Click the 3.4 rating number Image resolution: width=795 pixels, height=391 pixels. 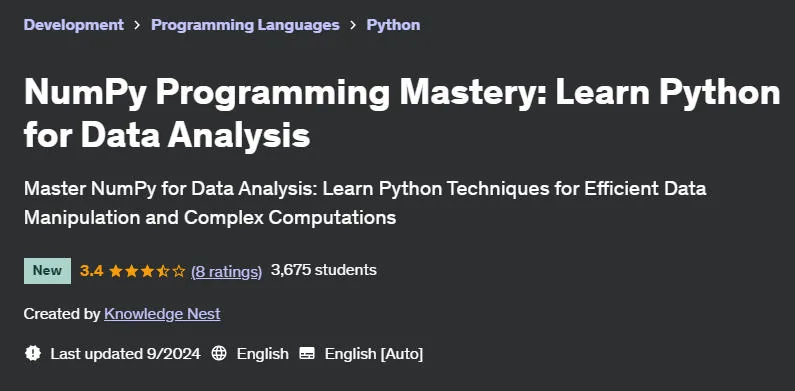click(92, 271)
